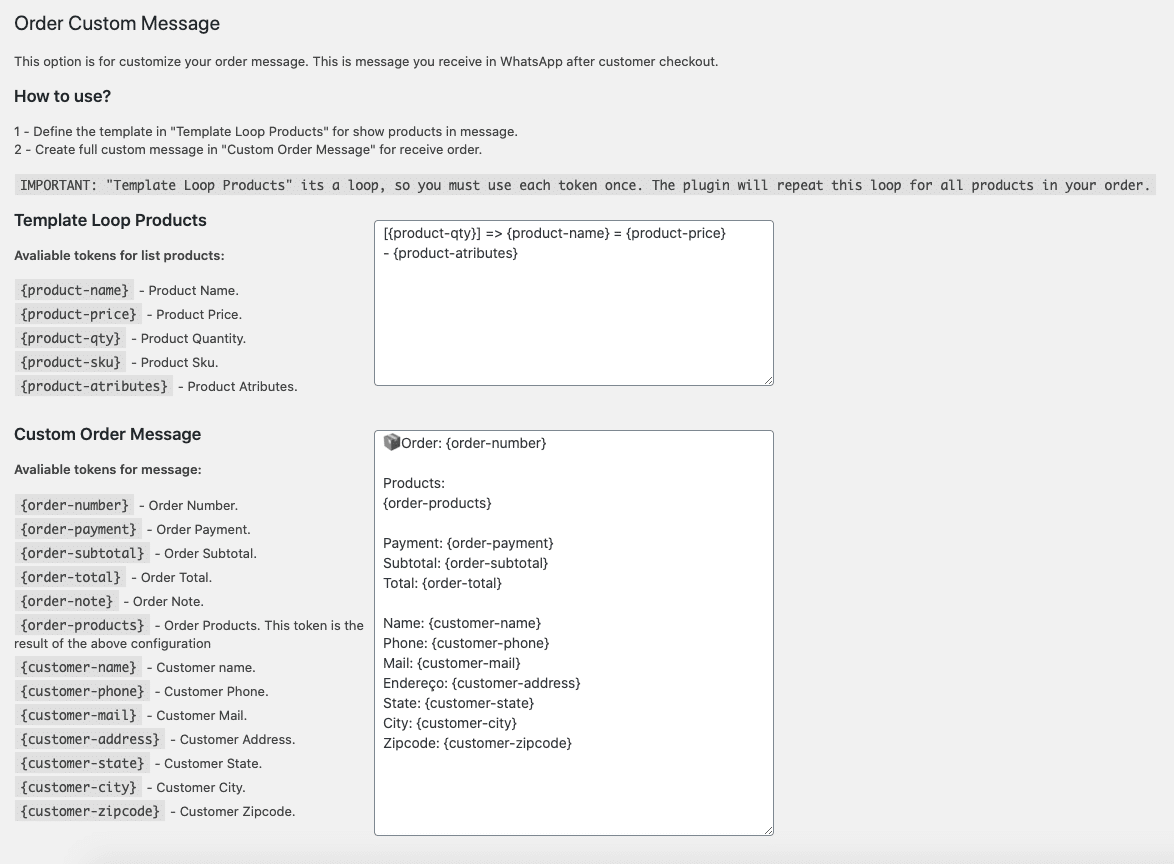This screenshot has width=1174, height=864.
Task: Select the {product-sku} token code
Action: click(70, 362)
